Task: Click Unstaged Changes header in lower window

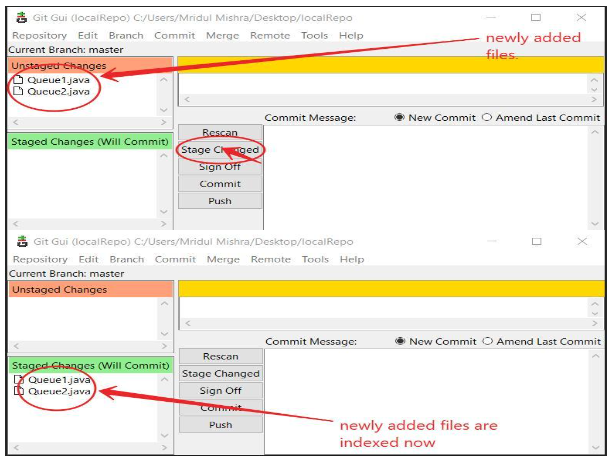Action: (91, 289)
